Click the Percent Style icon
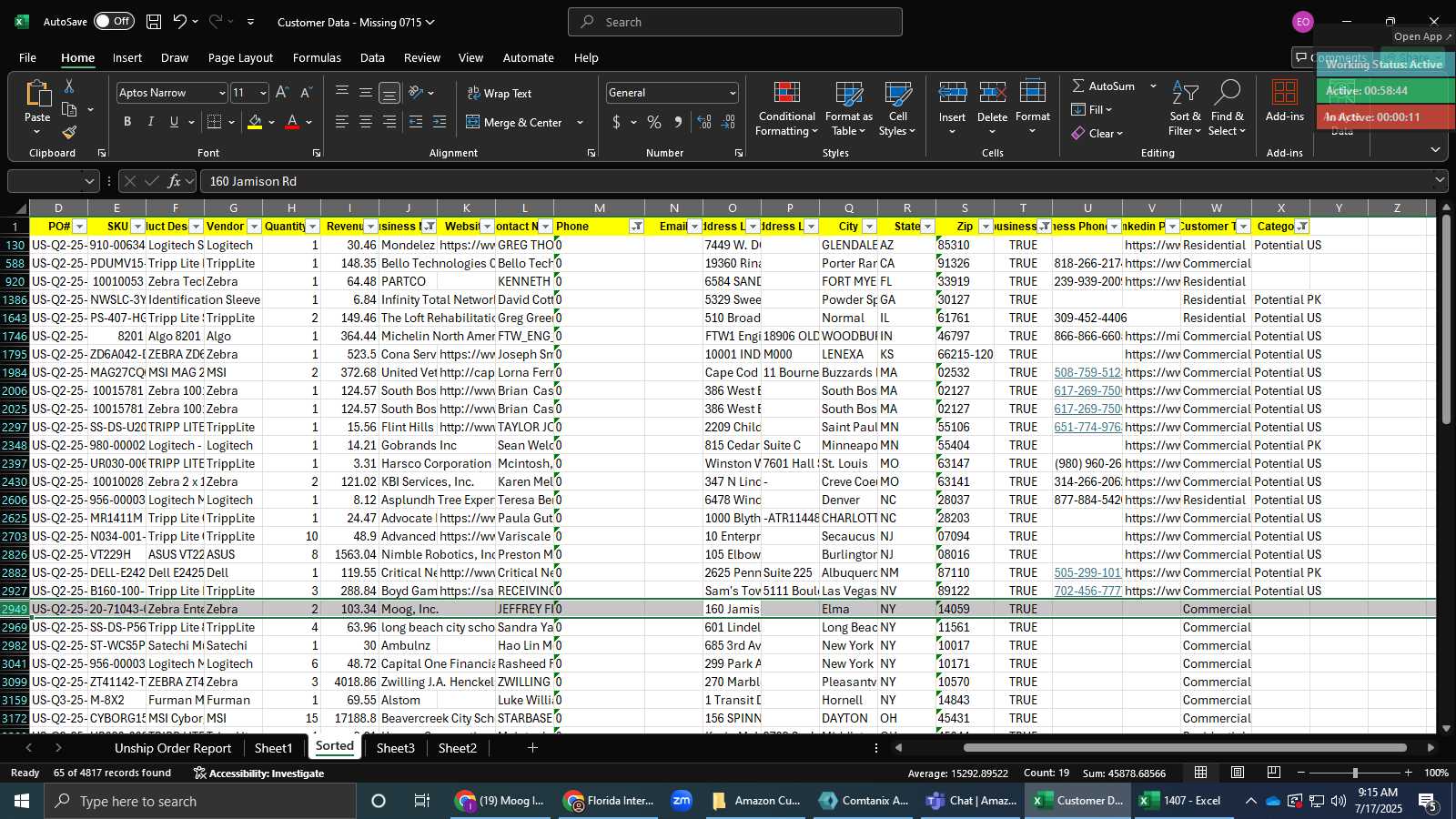Viewport: 1456px width, 819px height. click(654, 122)
